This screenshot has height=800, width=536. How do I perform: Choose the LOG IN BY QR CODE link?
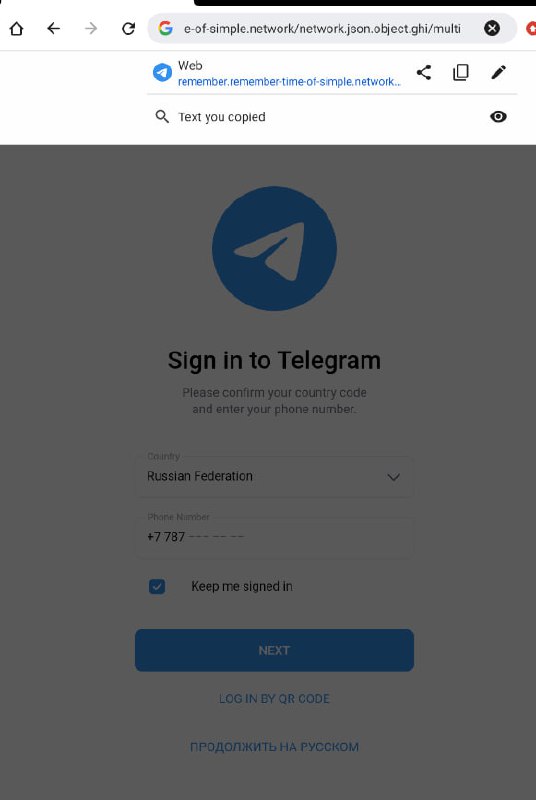(x=274, y=698)
